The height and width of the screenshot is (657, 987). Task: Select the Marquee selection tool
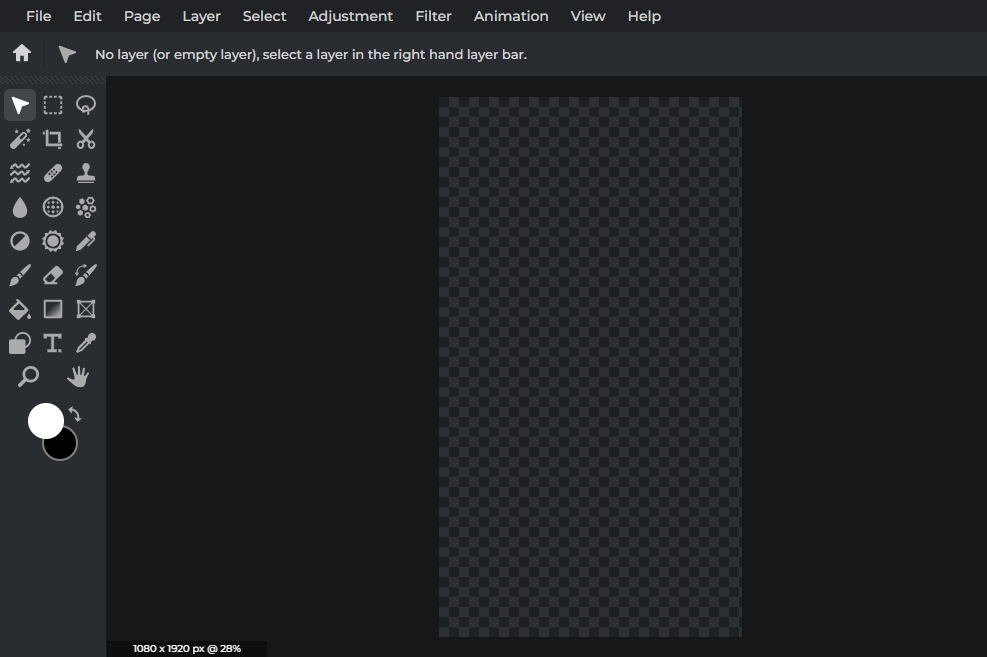[x=53, y=105]
